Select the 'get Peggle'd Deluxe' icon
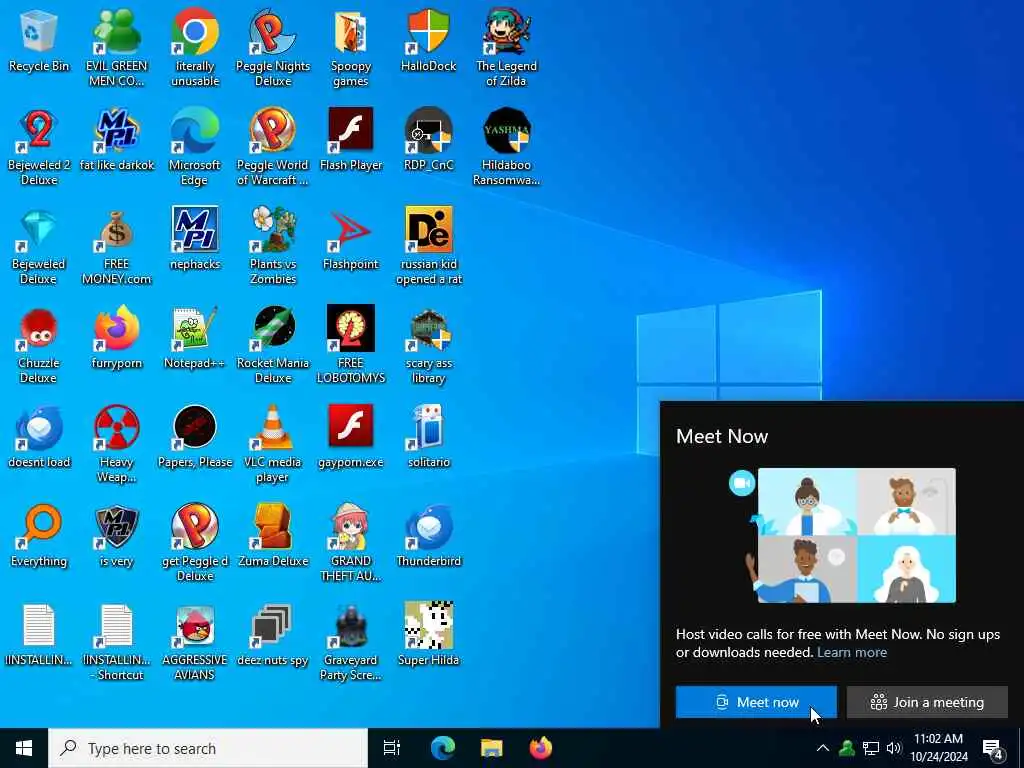Screen dimensions: 1024x768 tap(195, 543)
